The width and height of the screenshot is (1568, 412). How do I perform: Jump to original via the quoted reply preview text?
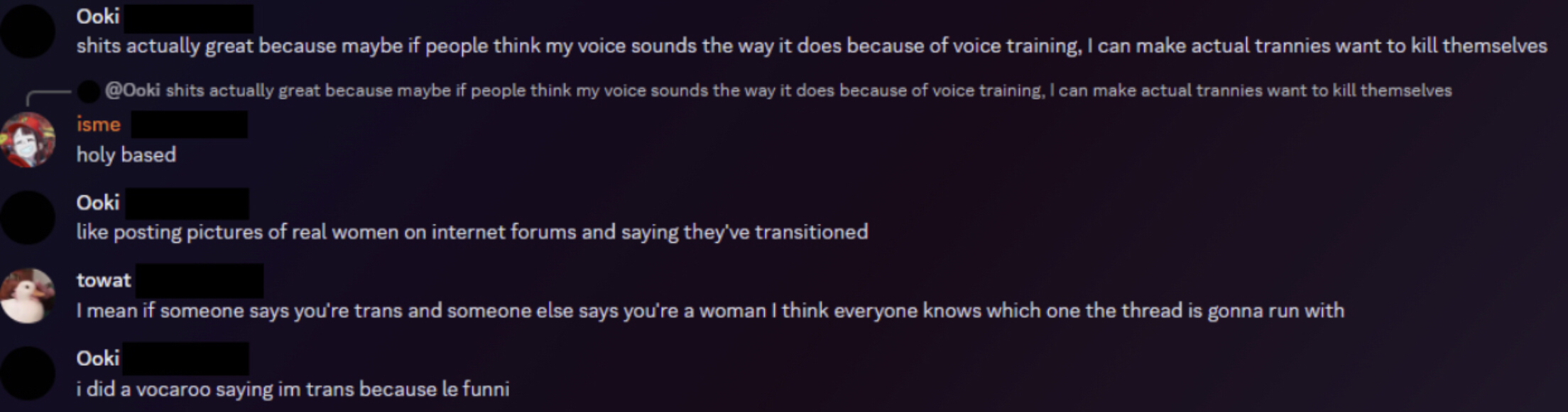click(x=809, y=91)
